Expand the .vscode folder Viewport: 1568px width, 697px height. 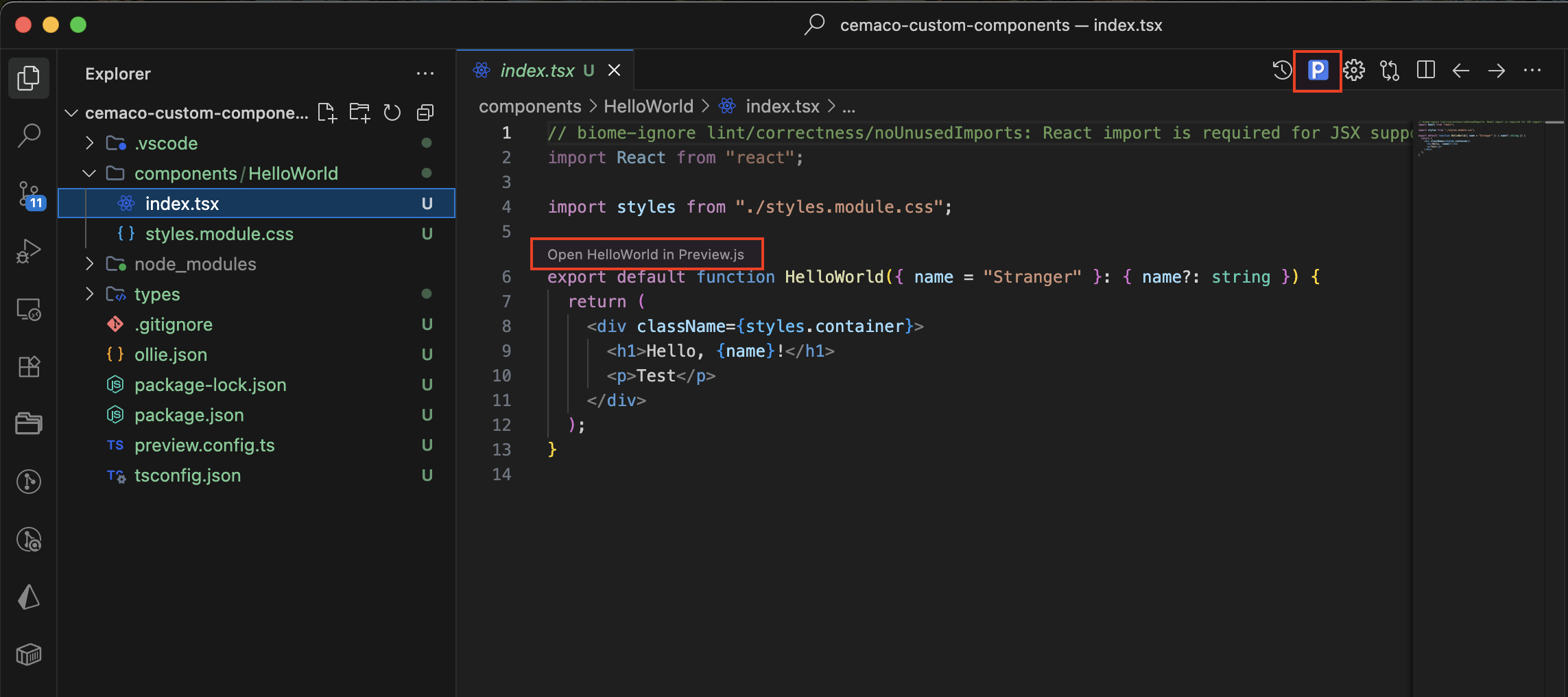point(89,143)
